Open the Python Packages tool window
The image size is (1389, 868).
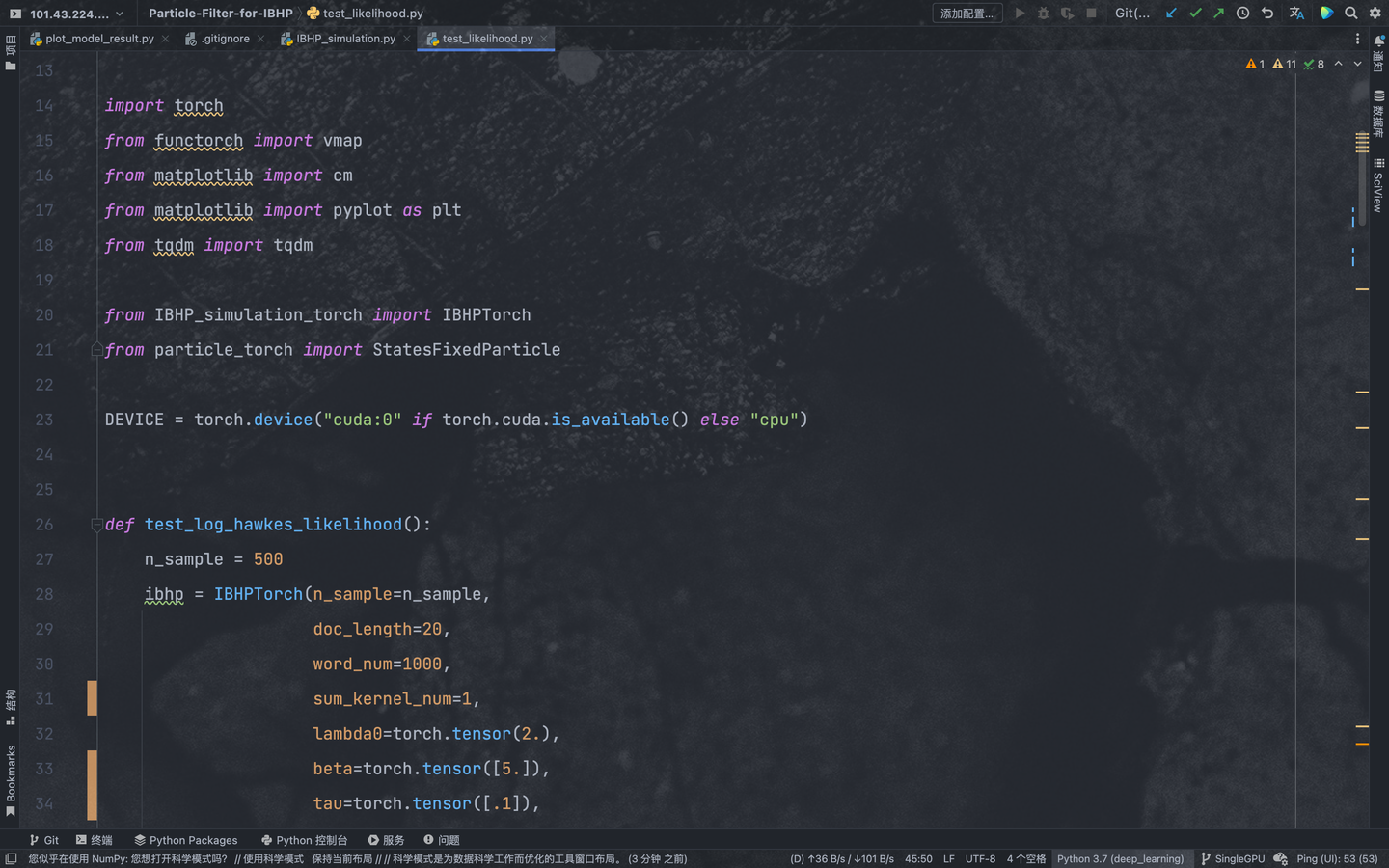[185, 840]
